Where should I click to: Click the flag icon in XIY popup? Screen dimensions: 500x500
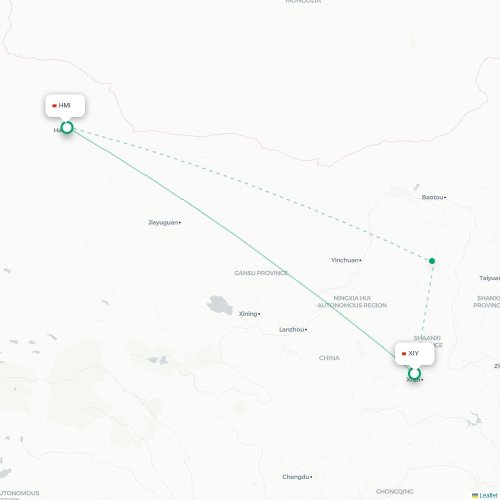click(x=404, y=354)
